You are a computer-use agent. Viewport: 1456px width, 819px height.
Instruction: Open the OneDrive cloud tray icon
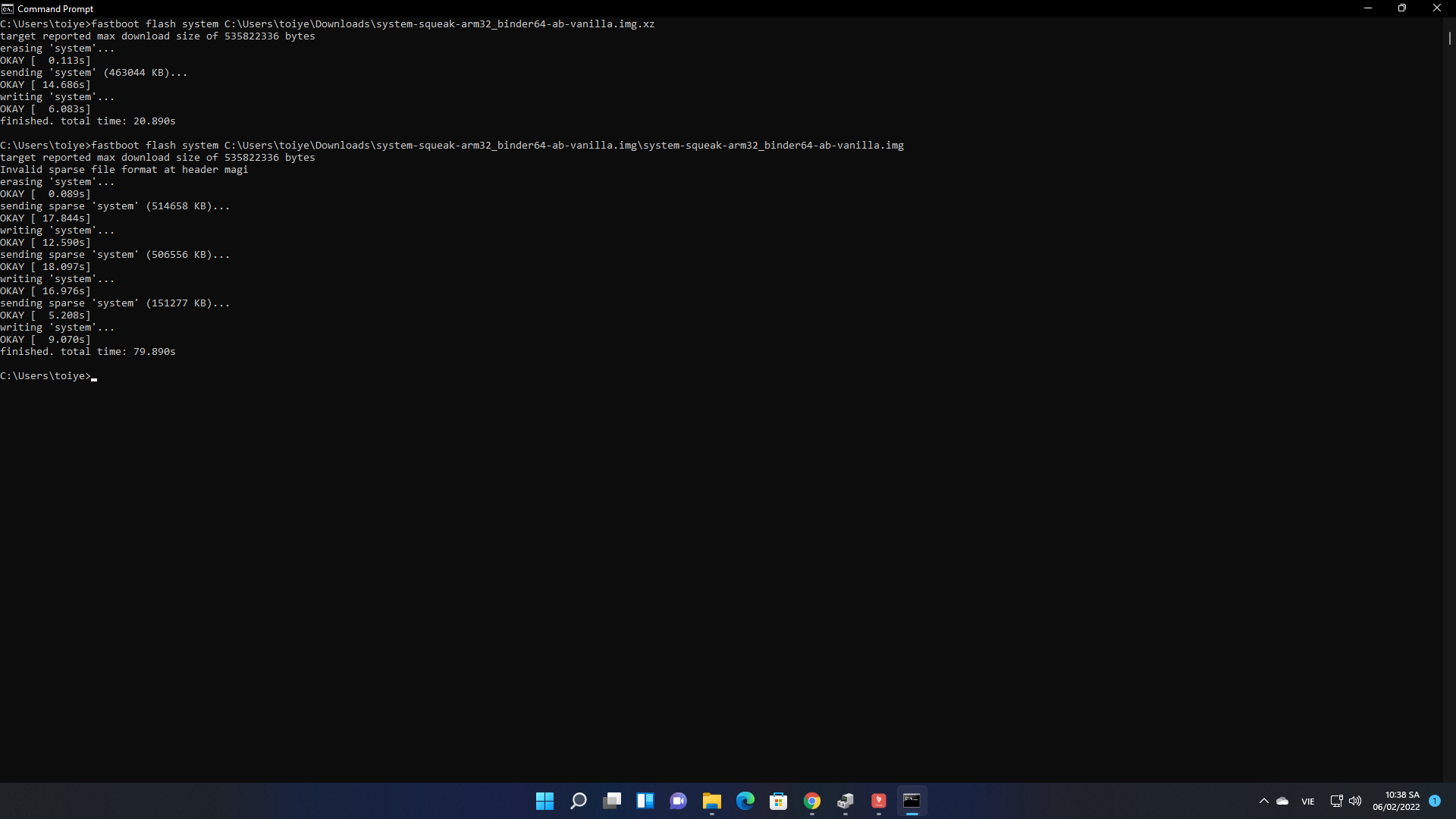tap(1282, 801)
